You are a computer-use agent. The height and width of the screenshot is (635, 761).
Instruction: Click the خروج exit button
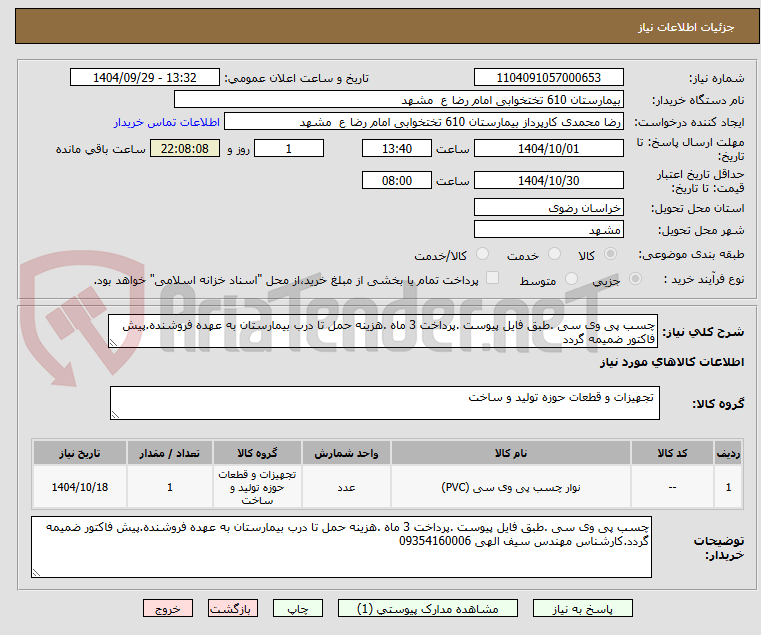click(x=168, y=608)
